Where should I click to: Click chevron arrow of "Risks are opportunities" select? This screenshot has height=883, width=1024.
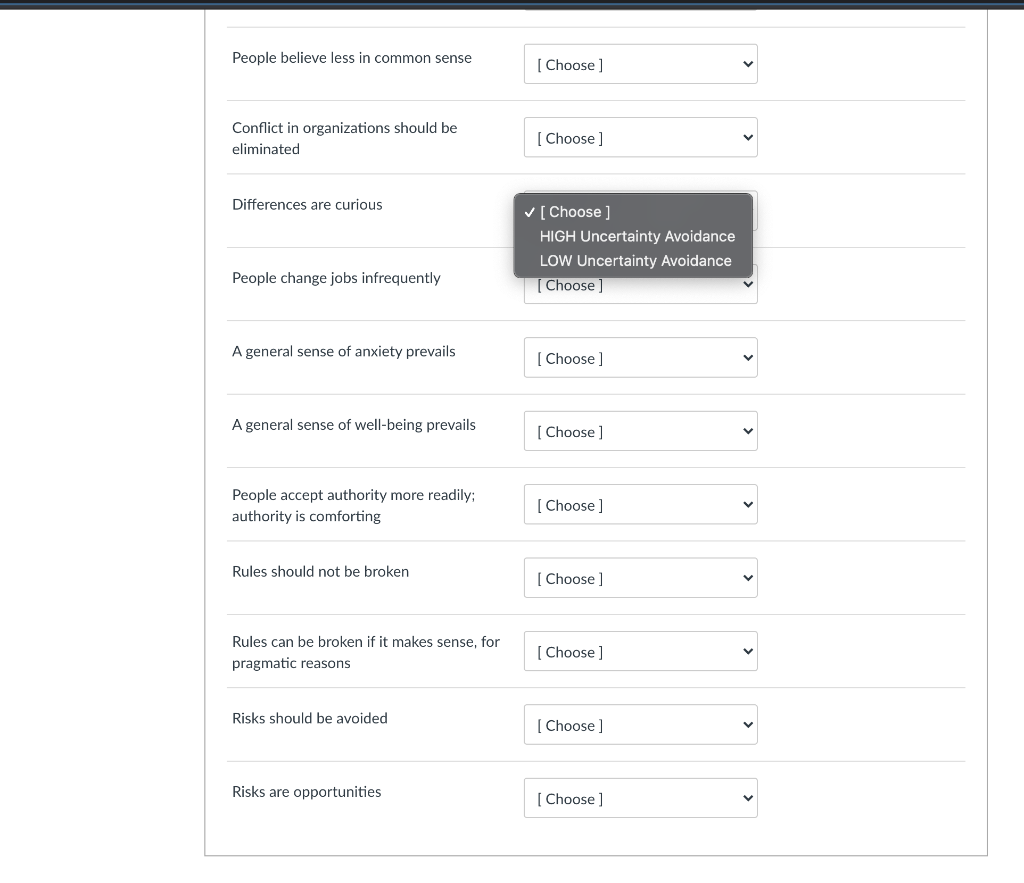pos(747,799)
